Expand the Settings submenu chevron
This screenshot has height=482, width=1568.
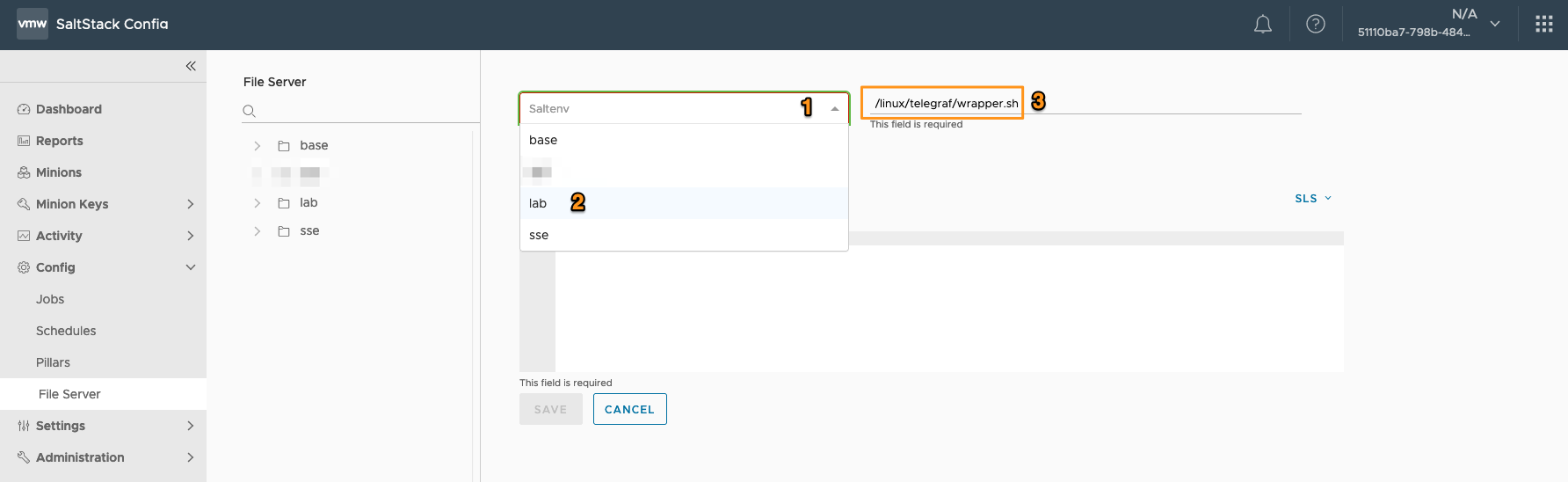tap(191, 426)
